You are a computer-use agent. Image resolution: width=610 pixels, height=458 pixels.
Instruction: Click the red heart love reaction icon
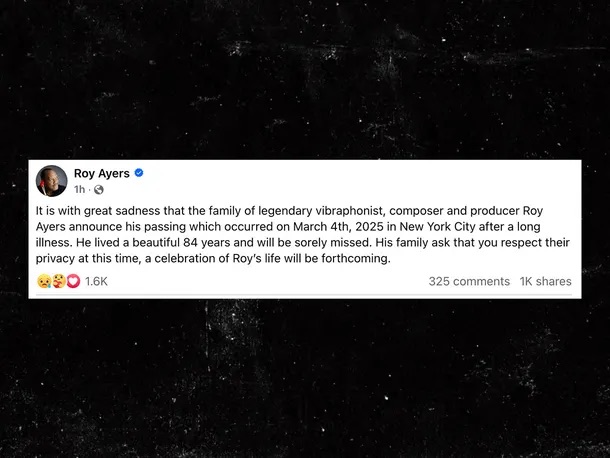[72, 282]
